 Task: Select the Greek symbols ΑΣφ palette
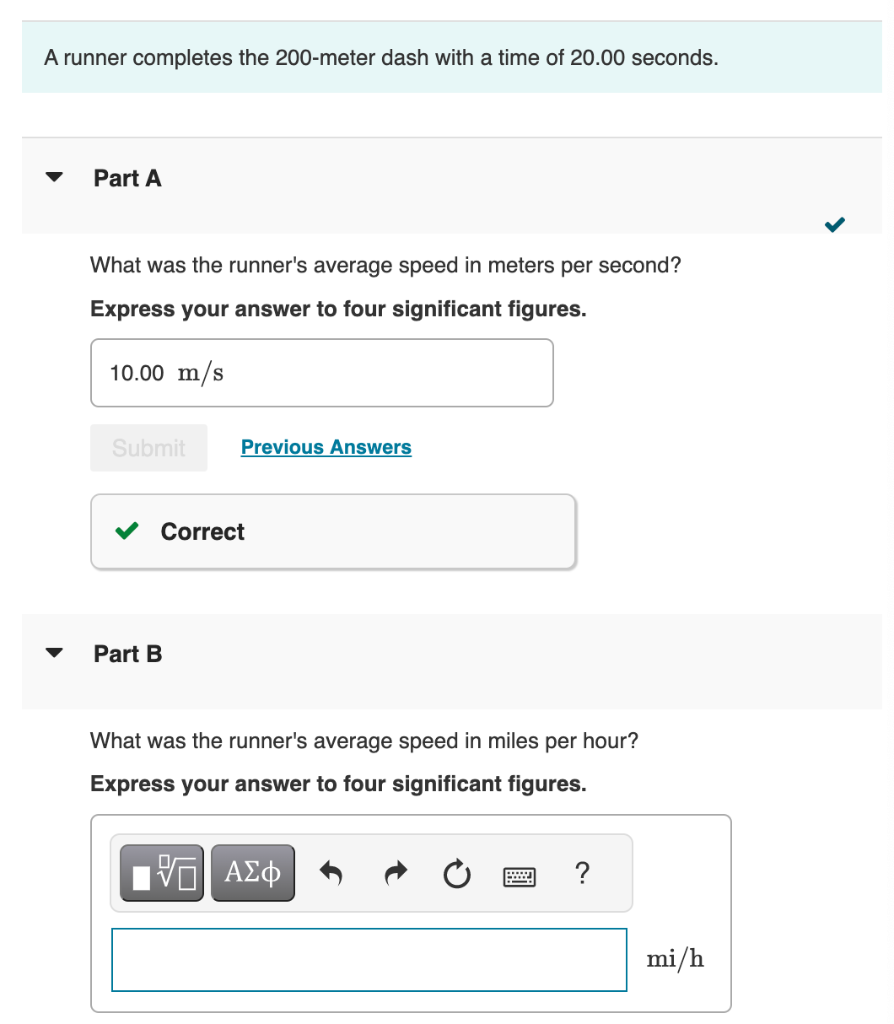(252, 872)
